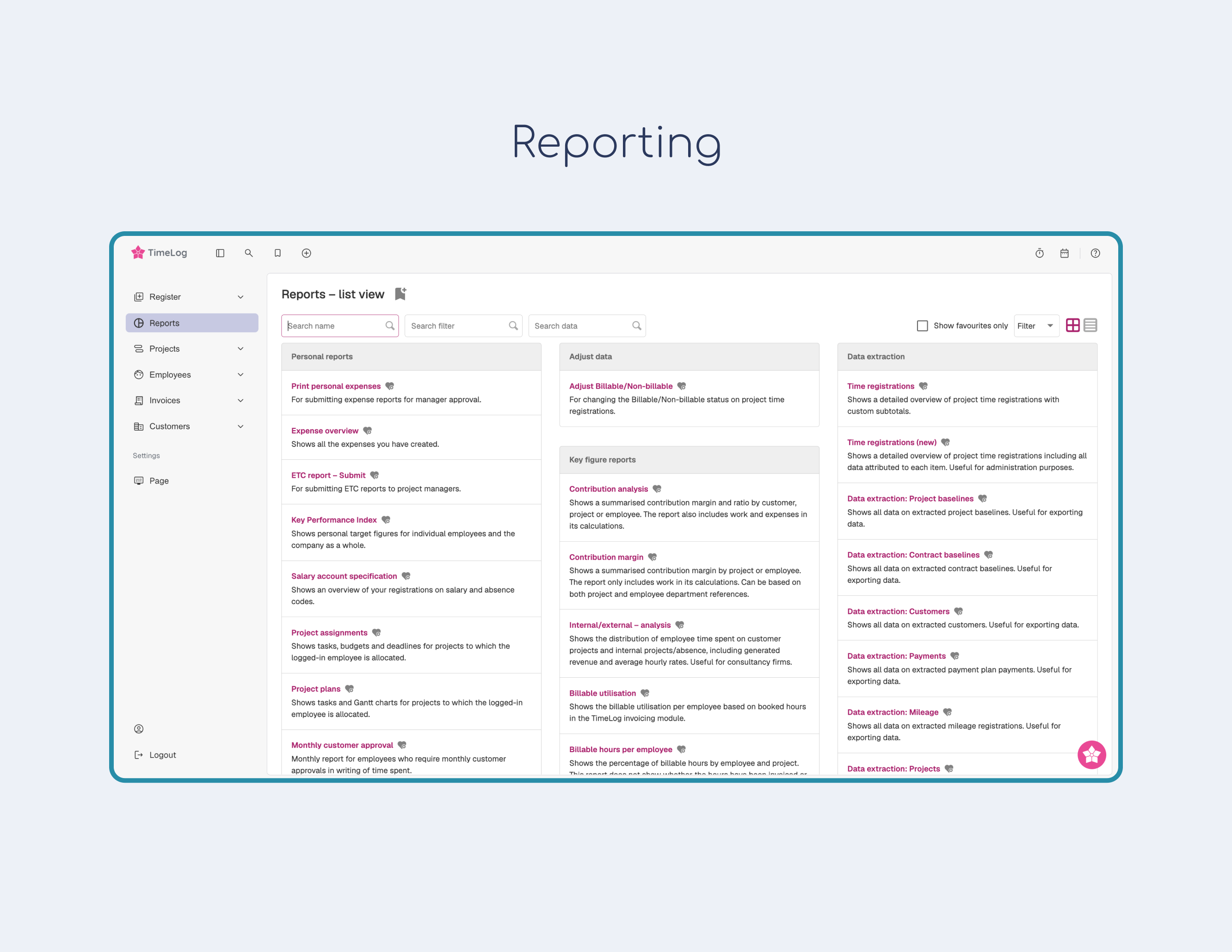Open the bookmarks icon in top toolbar

[x=277, y=253]
